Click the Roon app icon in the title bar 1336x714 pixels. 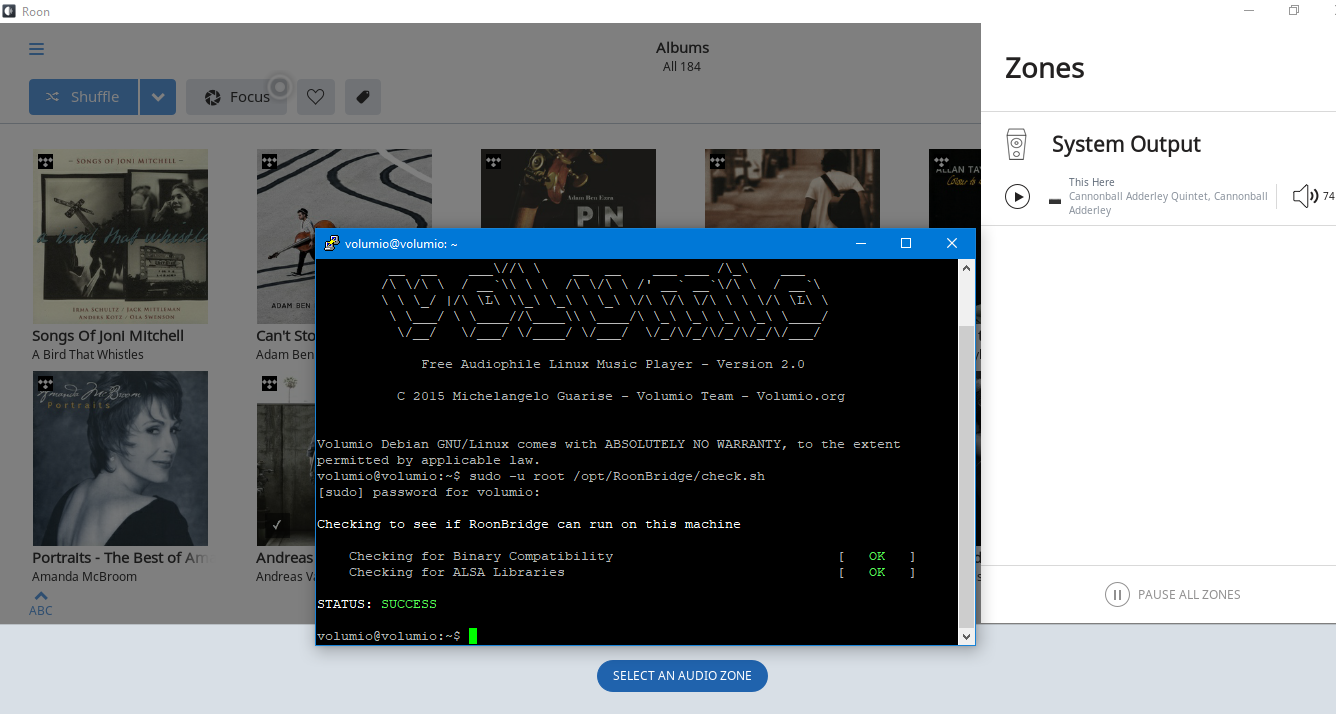pos(9,11)
